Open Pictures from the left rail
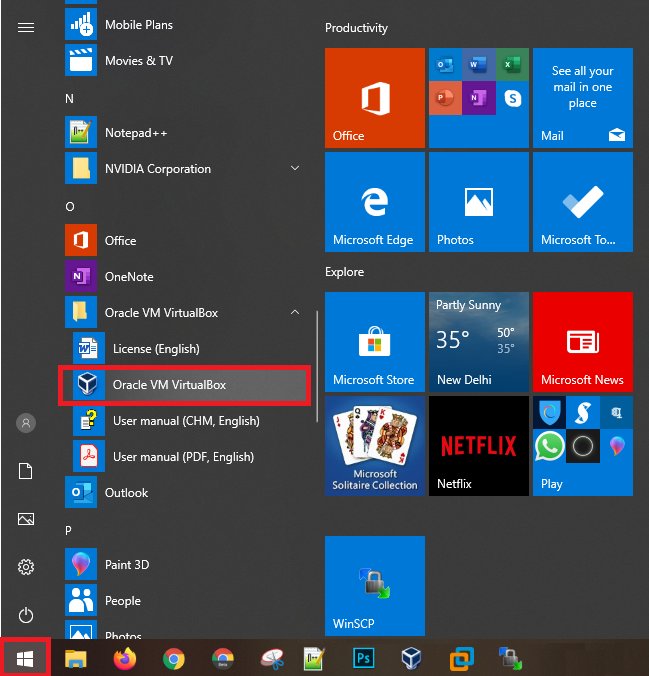The width and height of the screenshot is (649, 676). click(x=26, y=519)
